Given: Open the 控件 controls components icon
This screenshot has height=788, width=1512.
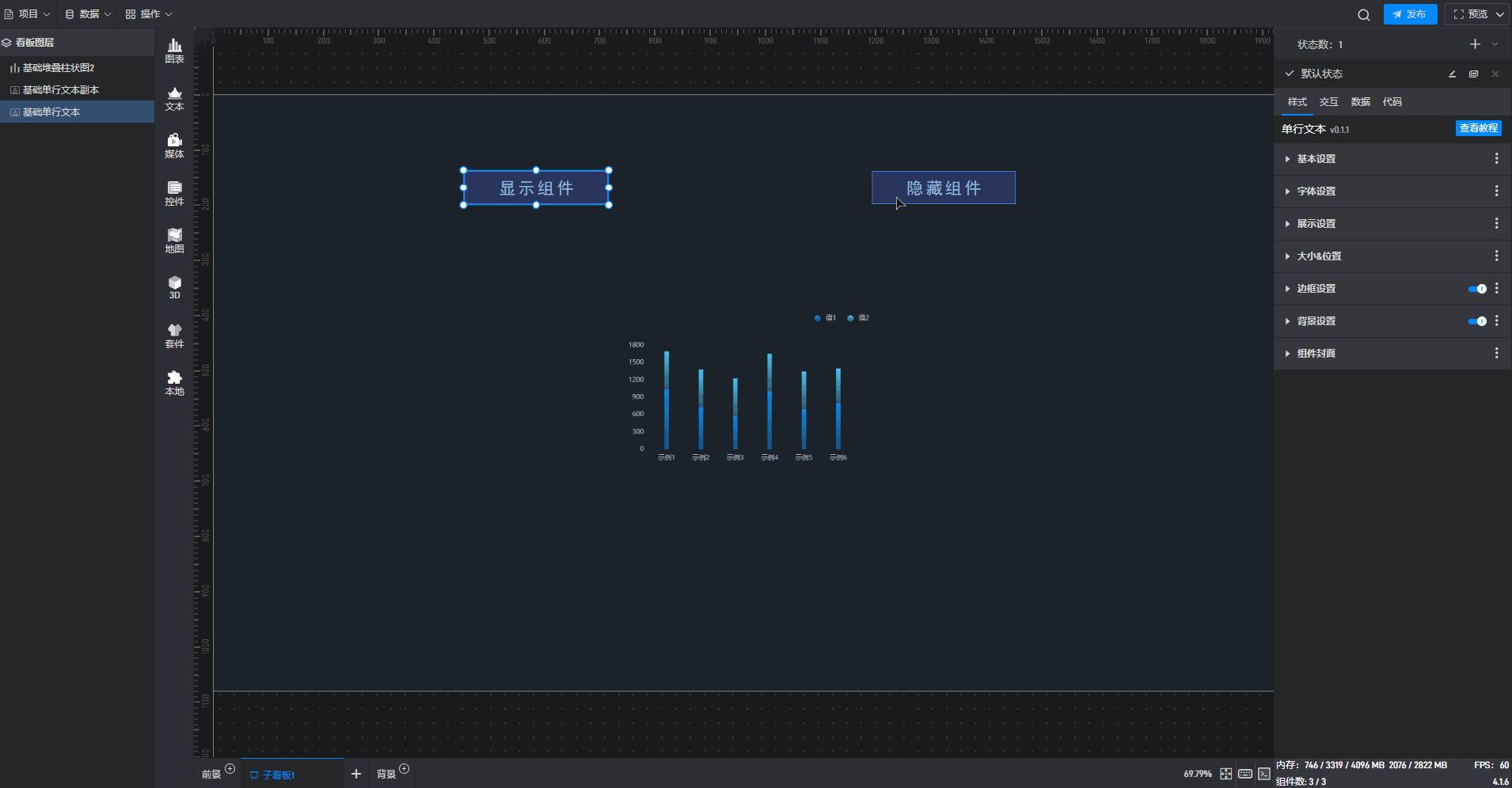Looking at the screenshot, I should tap(174, 194).
